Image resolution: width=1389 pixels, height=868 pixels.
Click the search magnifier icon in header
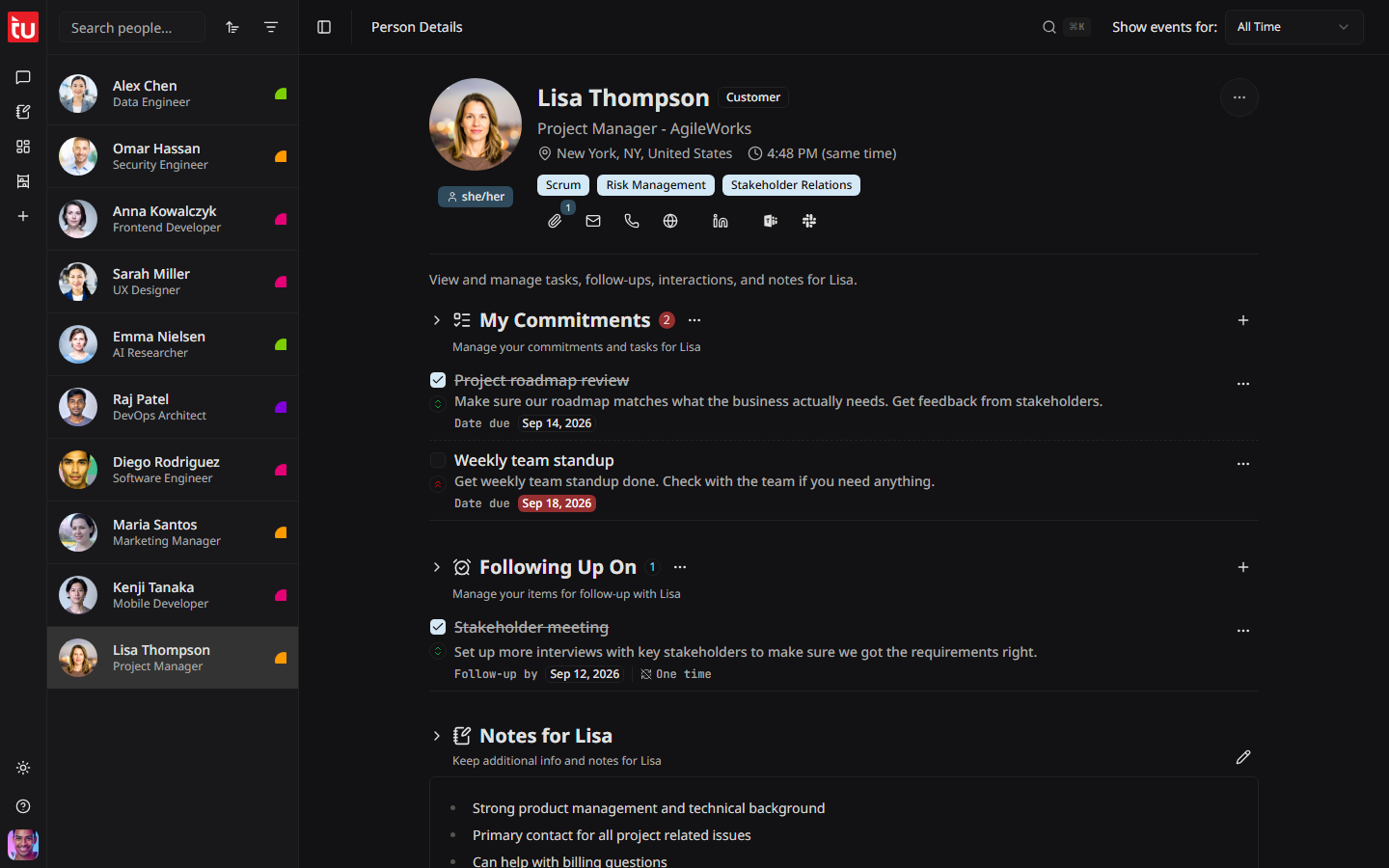pyautogui.click(x=1049, y=27)
